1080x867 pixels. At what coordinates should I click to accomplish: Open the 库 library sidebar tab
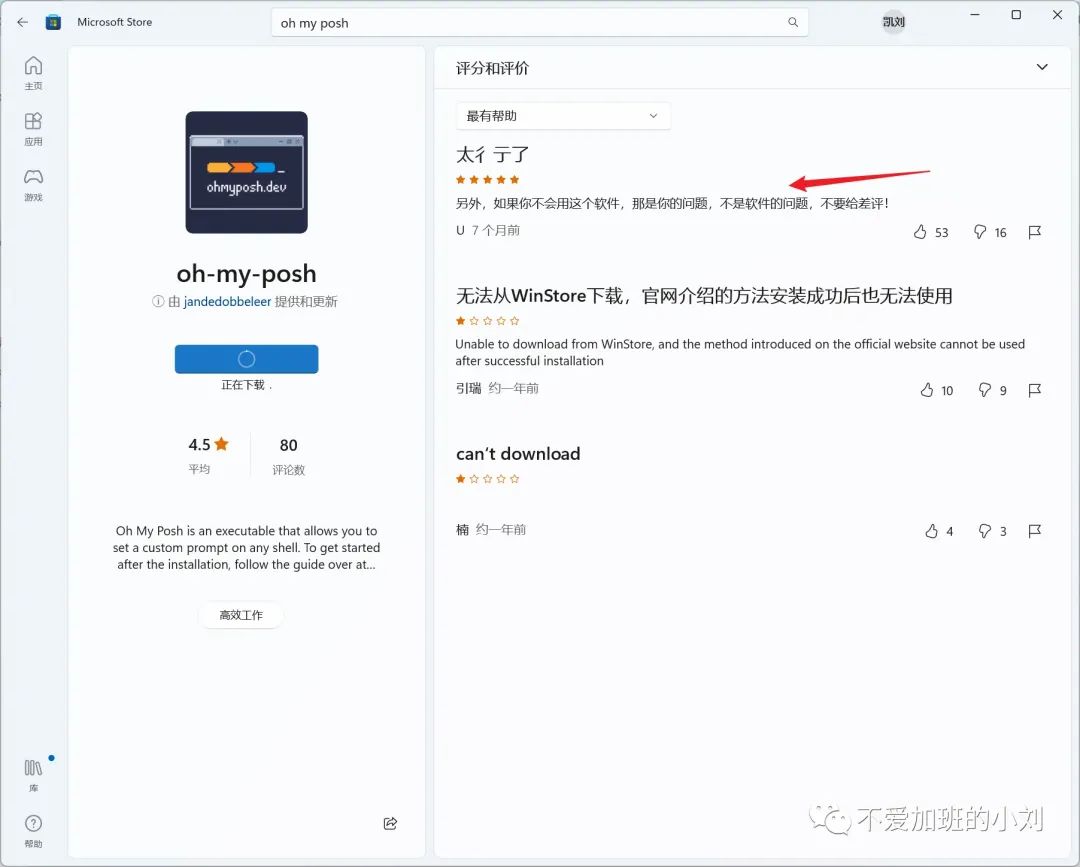pyautogui.click(x=33, y=775)
